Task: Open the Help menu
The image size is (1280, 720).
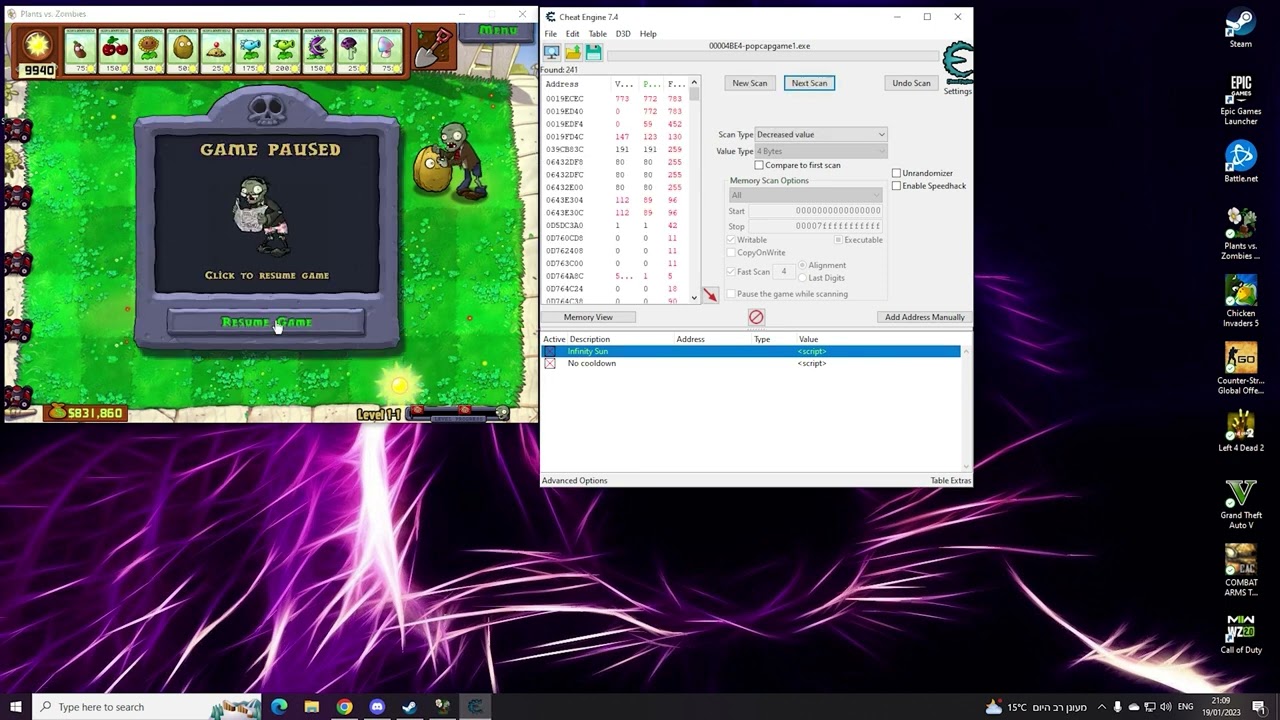Action: [x=648, y=34]
